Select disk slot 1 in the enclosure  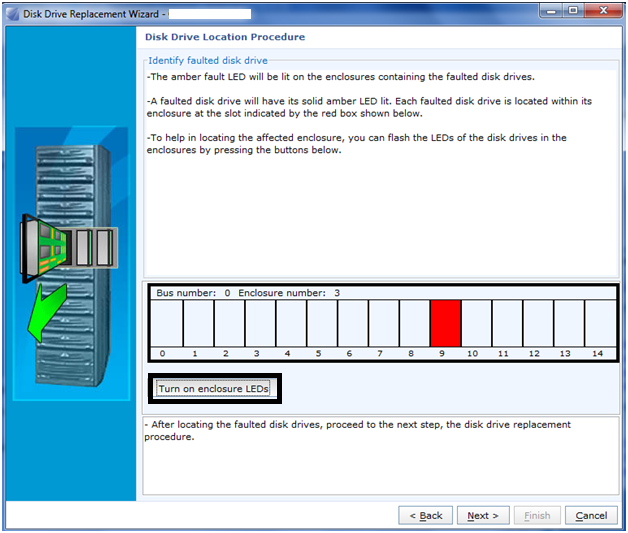[x=198, y=322]
